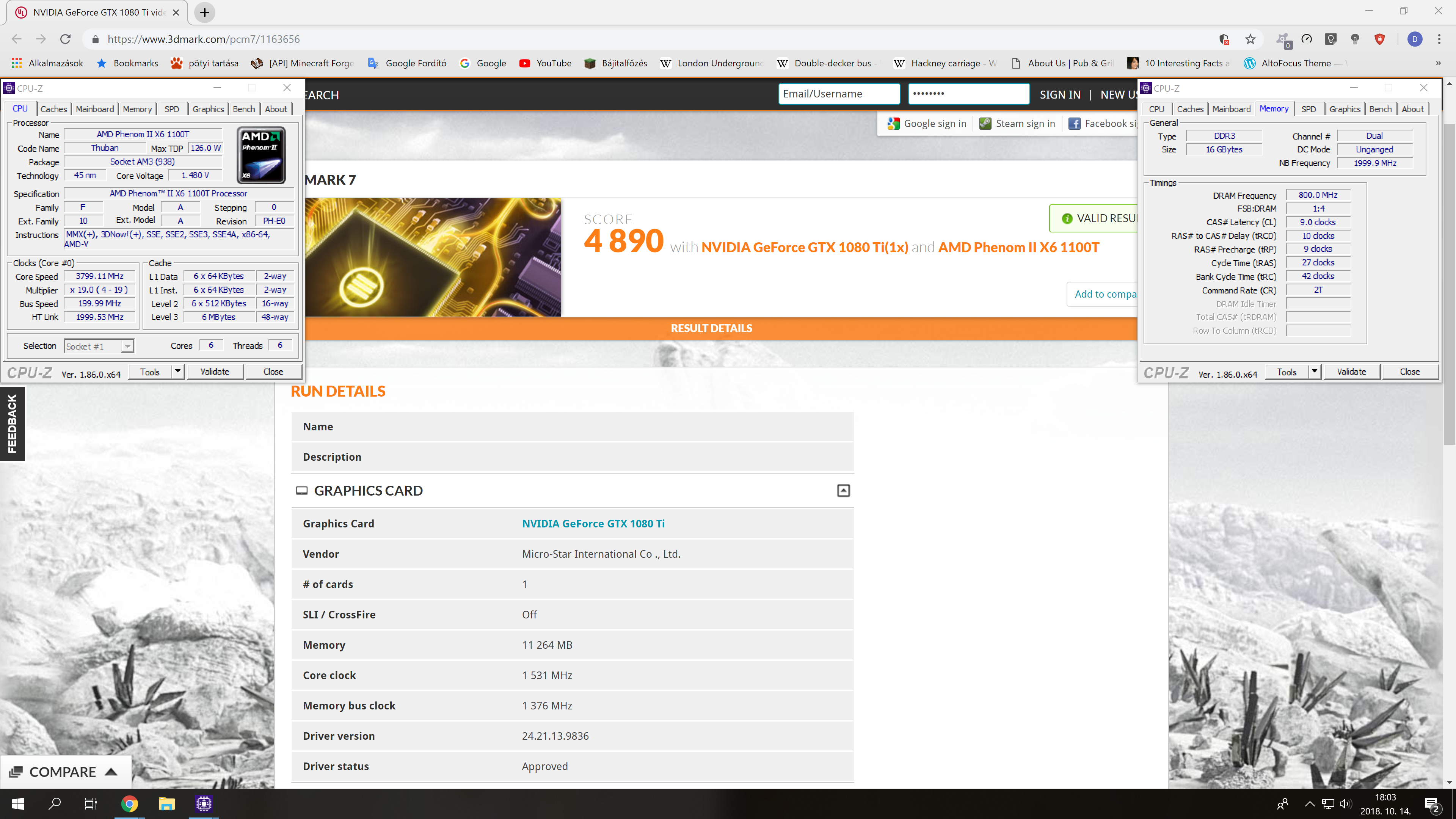This screenshot has width=1456, height=819.
Task: Click Tools button in left CPU-Z window
Action: (x=150, y=371)
